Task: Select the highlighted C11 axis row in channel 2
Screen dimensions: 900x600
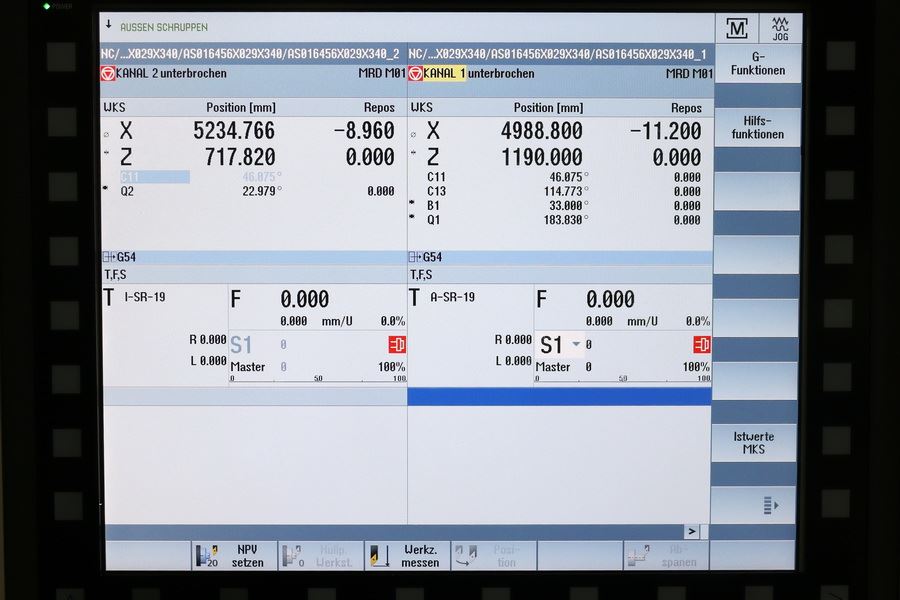Action: (x=153, y=177)
